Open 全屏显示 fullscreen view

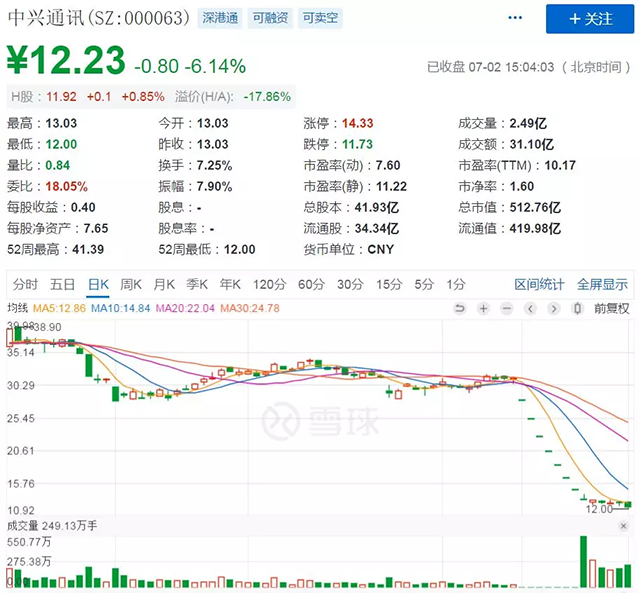[602, 284]
